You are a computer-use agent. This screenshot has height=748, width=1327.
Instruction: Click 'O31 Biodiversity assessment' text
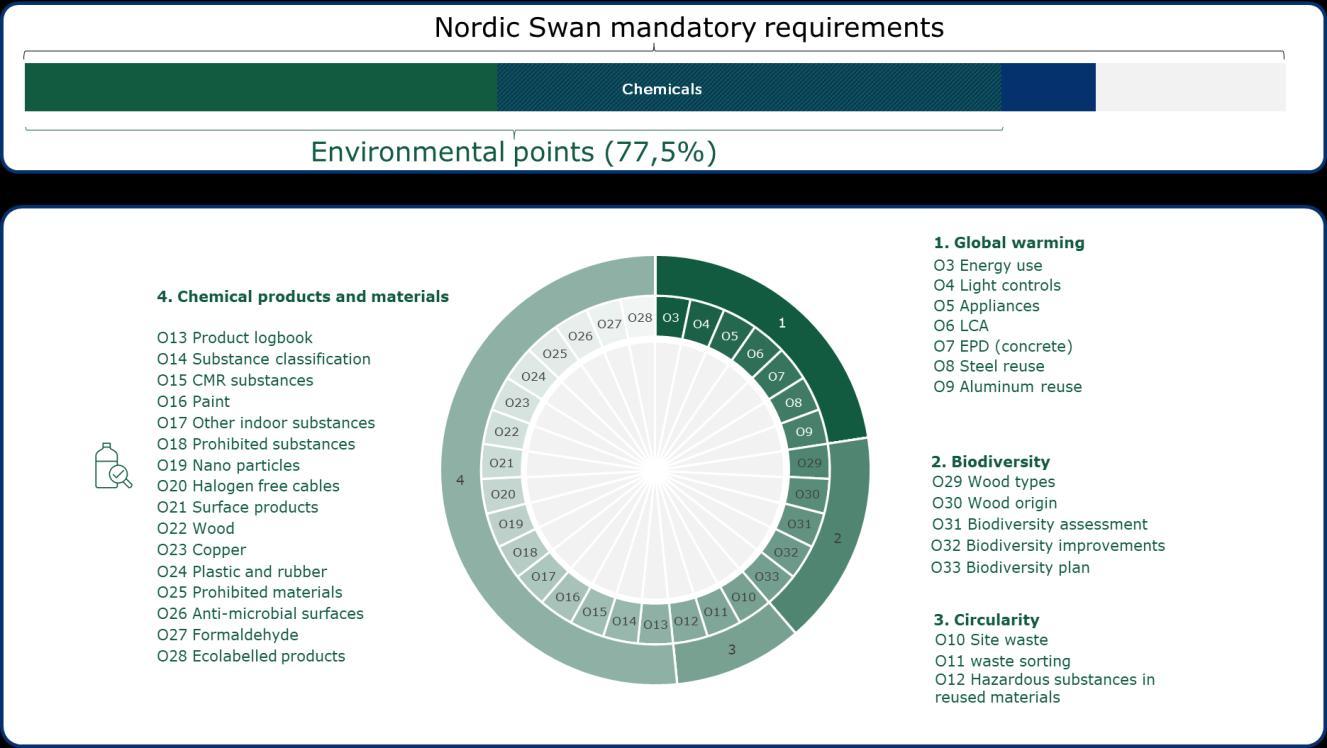[1040, 524]
